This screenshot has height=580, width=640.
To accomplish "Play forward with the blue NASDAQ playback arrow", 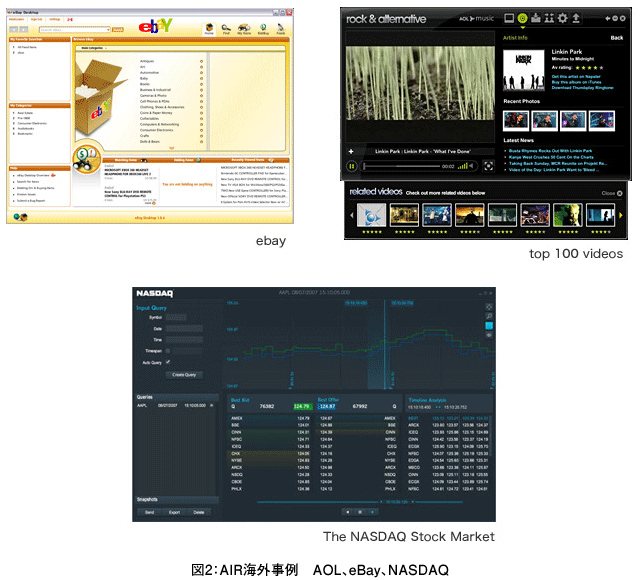I will click(372, 512).
